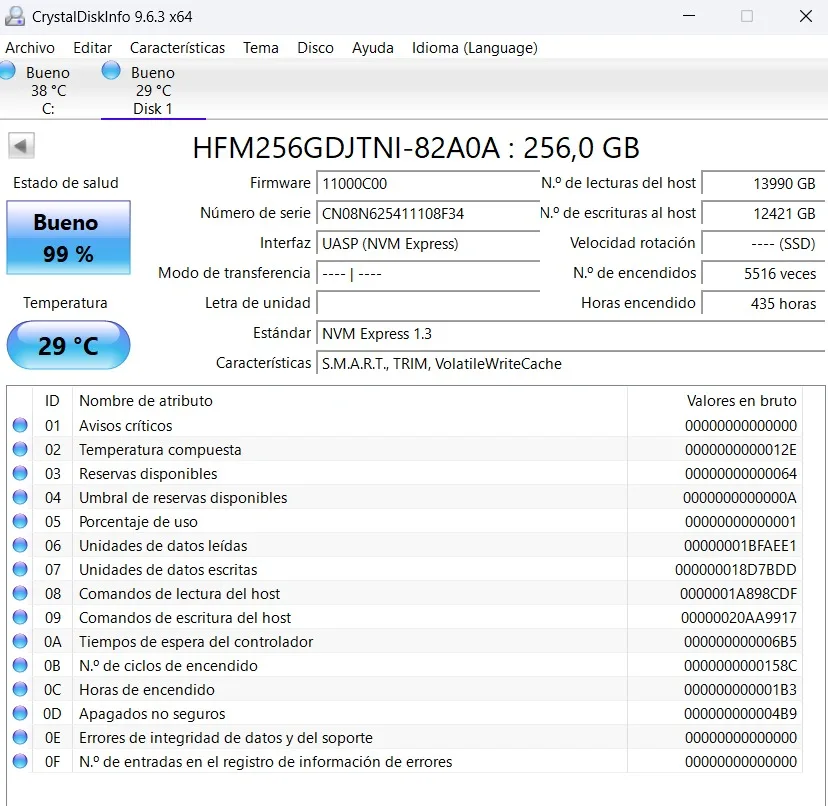Open the Ayuda menu
Viewport: 828px width, 806px height.
(x=373, y=48)
